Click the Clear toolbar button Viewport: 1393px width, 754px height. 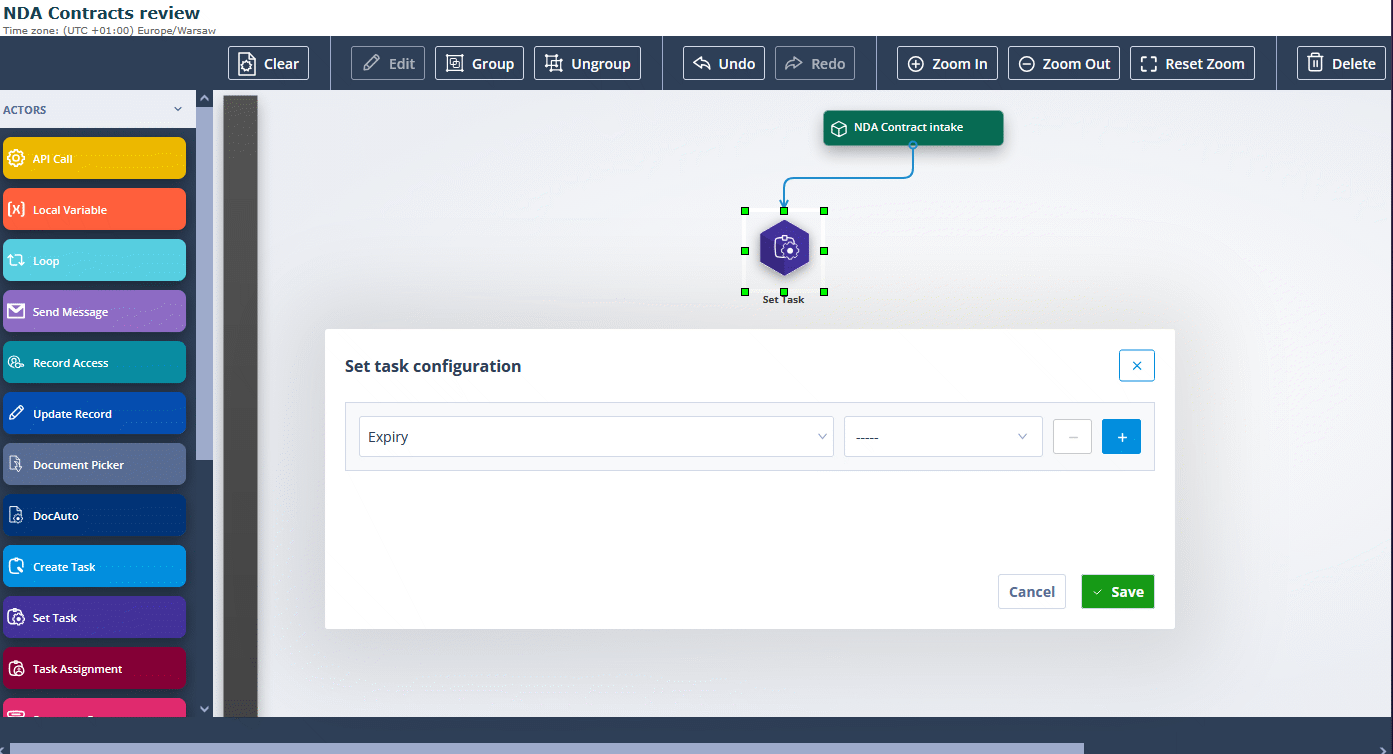pos(268,63)
